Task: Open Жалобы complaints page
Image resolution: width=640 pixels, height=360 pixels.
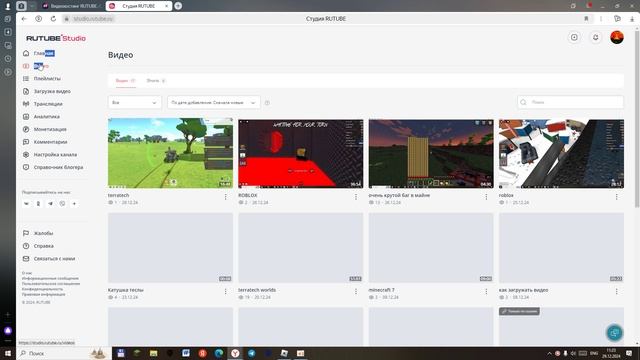Action: (x=38, y=233)
